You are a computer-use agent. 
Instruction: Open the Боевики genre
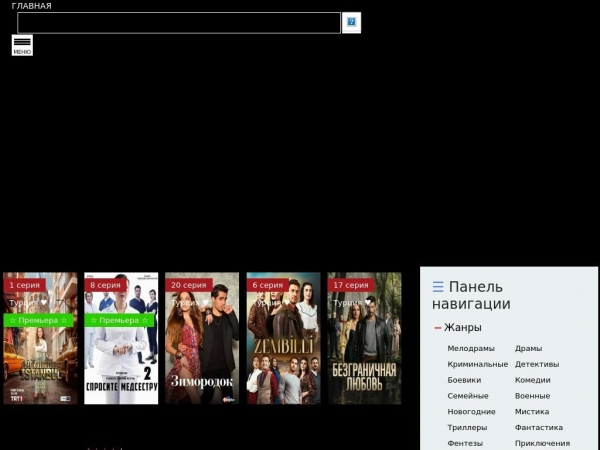[464, 380]
